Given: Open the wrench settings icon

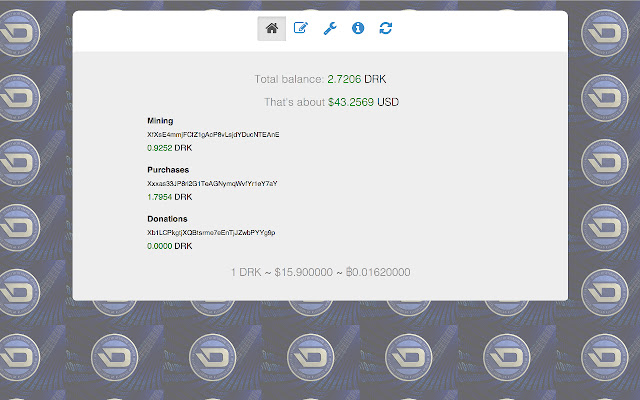Looking at the screenshot, I should 330,28.
